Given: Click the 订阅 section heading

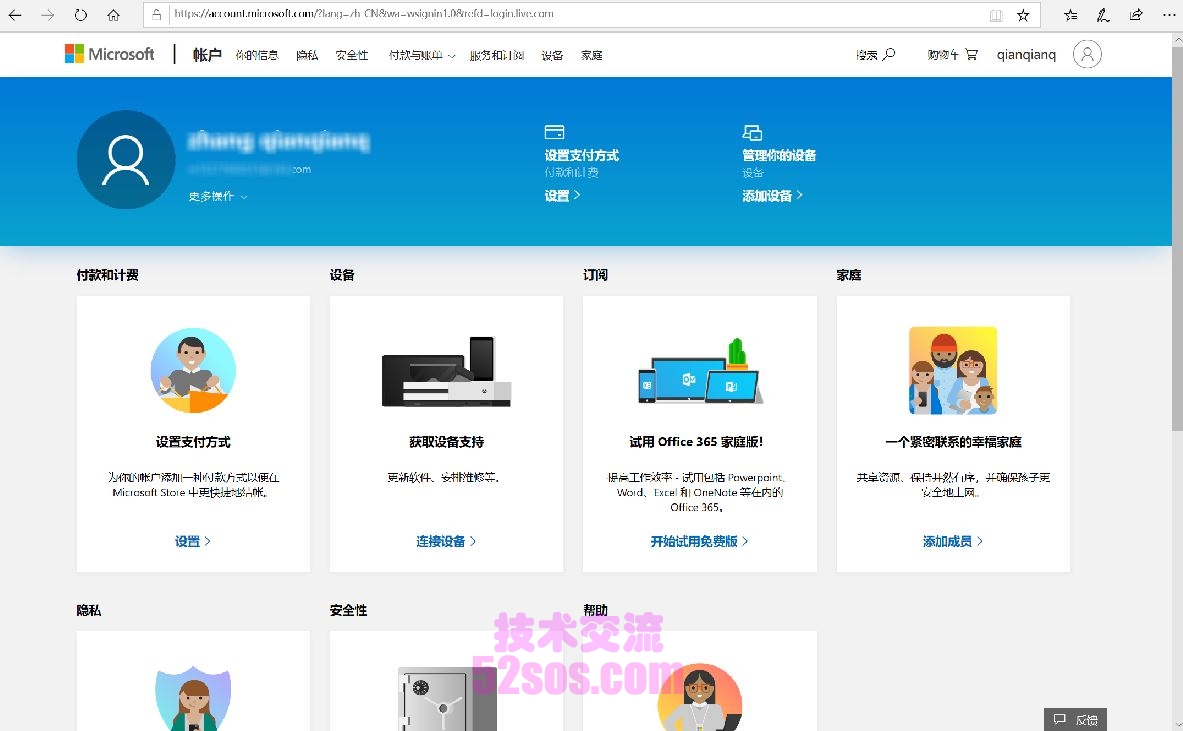Looking at the screenshot, I should [x=595, y=275].
